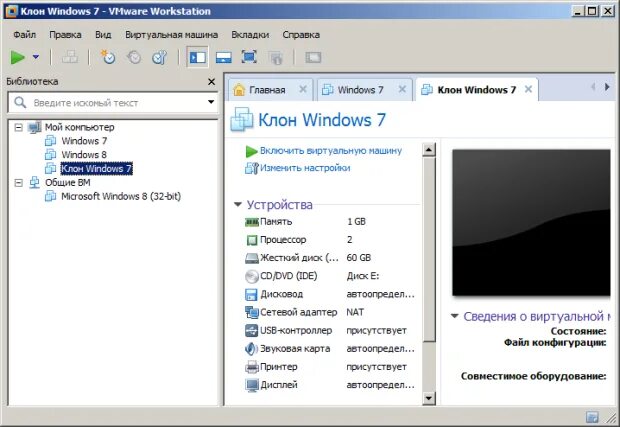
Task: Click the device list scroll down arrow
Action: tap(429, 398)
